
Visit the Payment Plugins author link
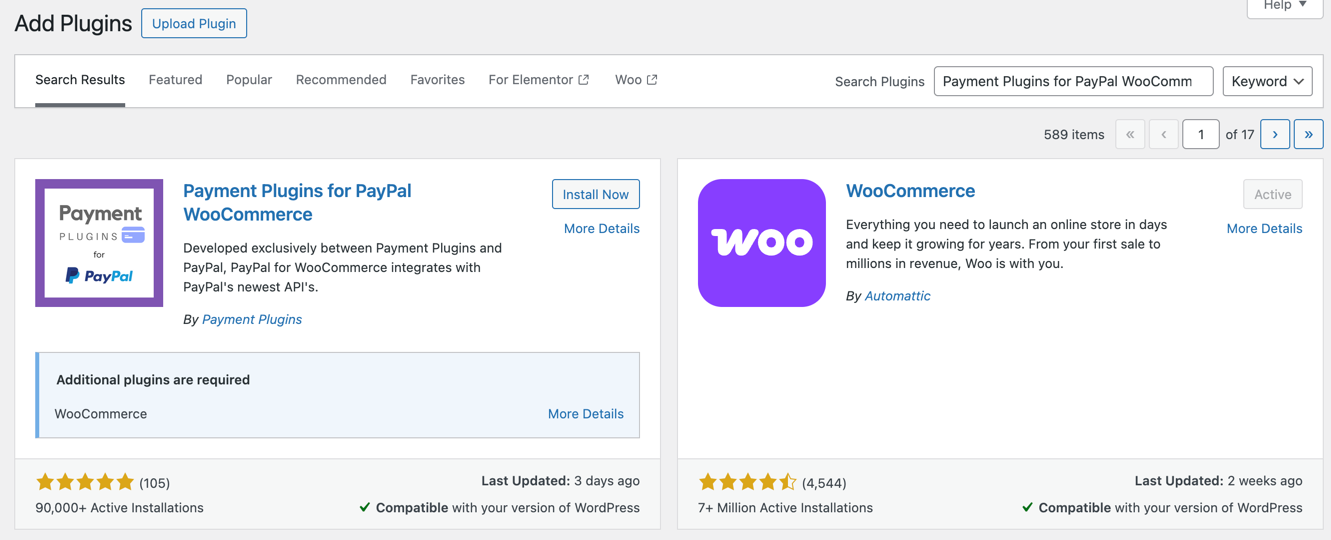click(x=252, y=320)
